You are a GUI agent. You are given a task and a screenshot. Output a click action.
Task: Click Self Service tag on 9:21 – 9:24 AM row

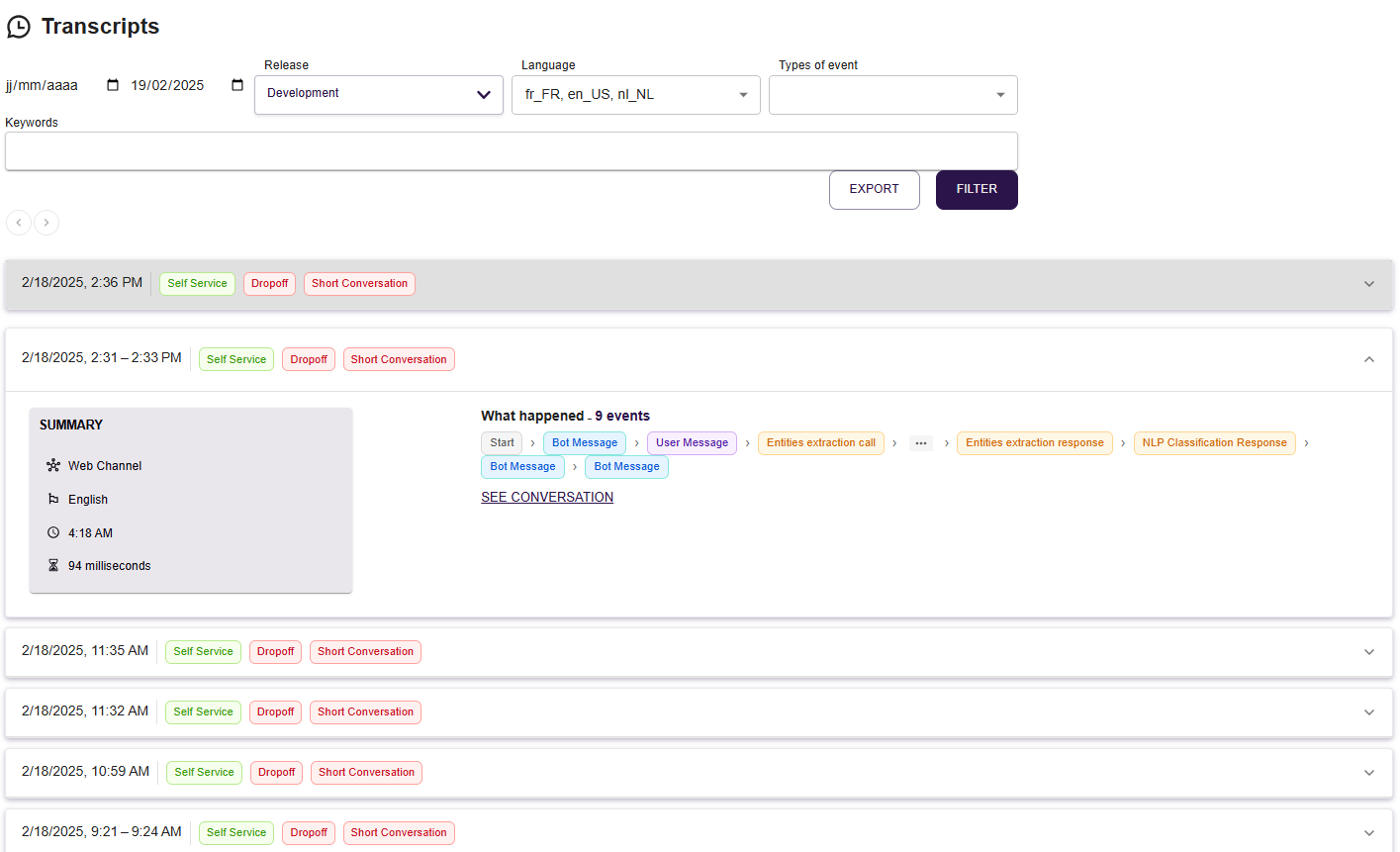pos(236,833)
